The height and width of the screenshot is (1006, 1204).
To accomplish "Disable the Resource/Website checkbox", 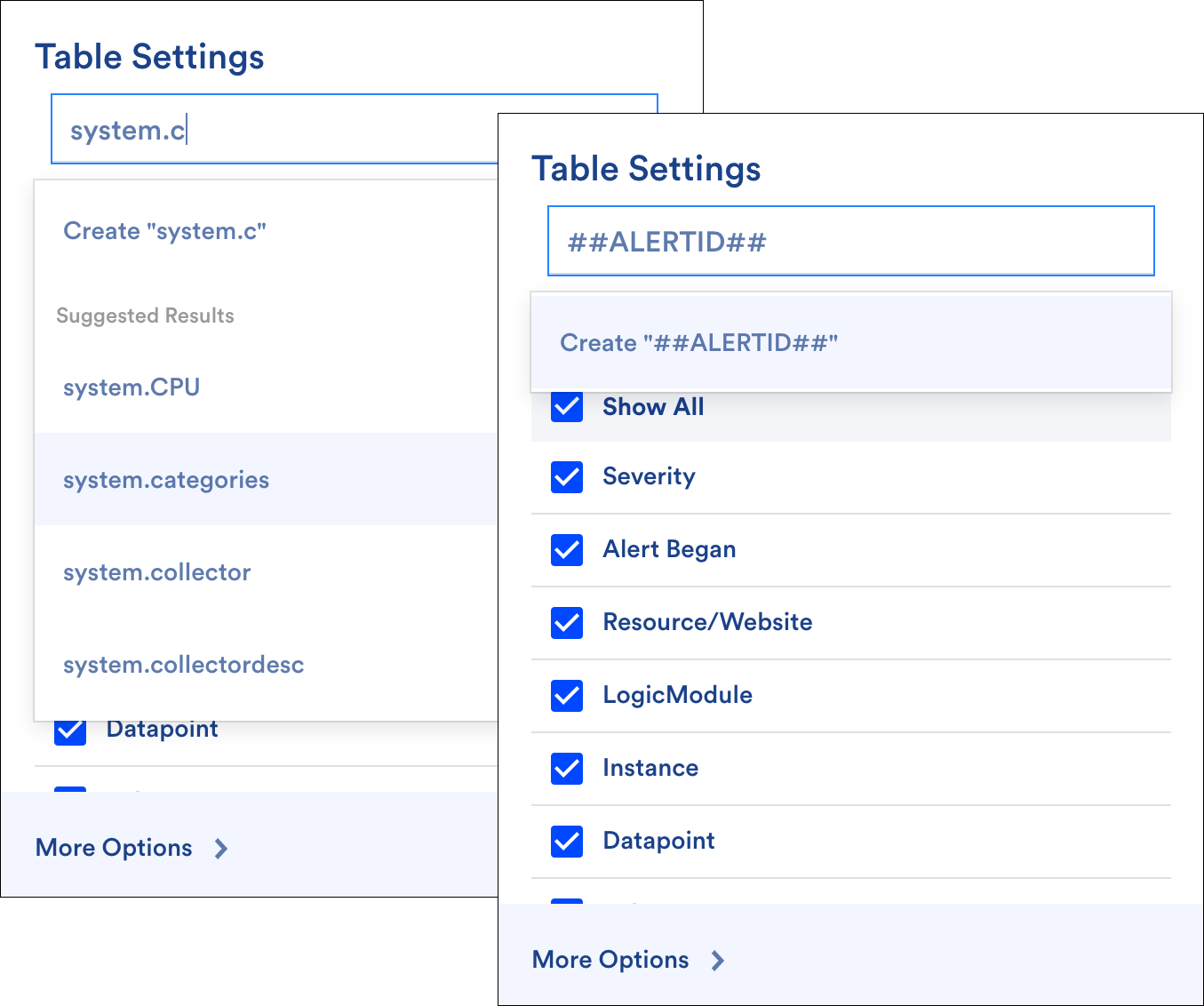I will pos(566,623).
